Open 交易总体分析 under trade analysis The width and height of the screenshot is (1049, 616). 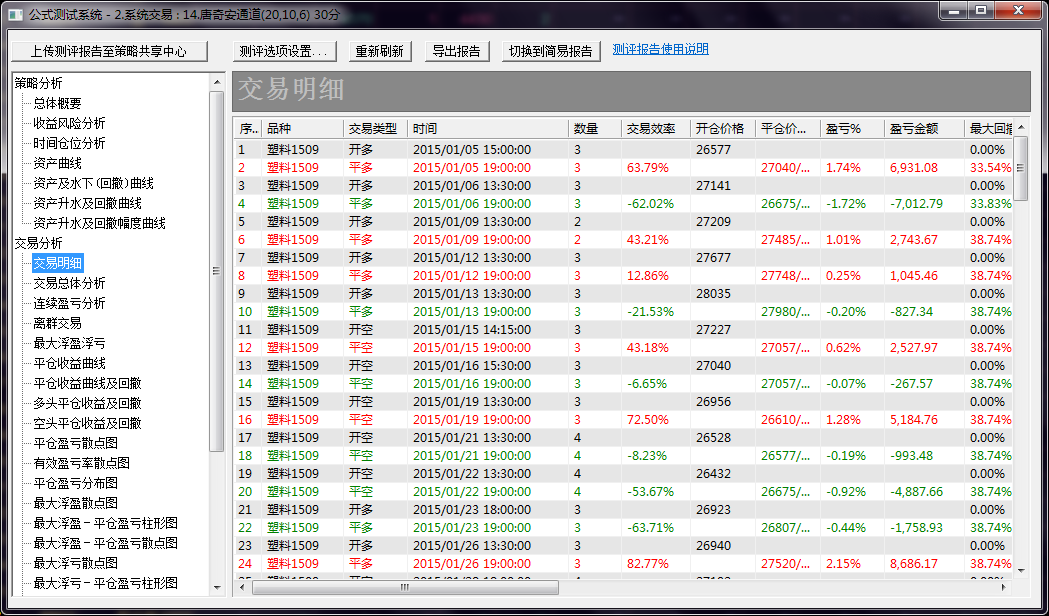tap(69, 283)
